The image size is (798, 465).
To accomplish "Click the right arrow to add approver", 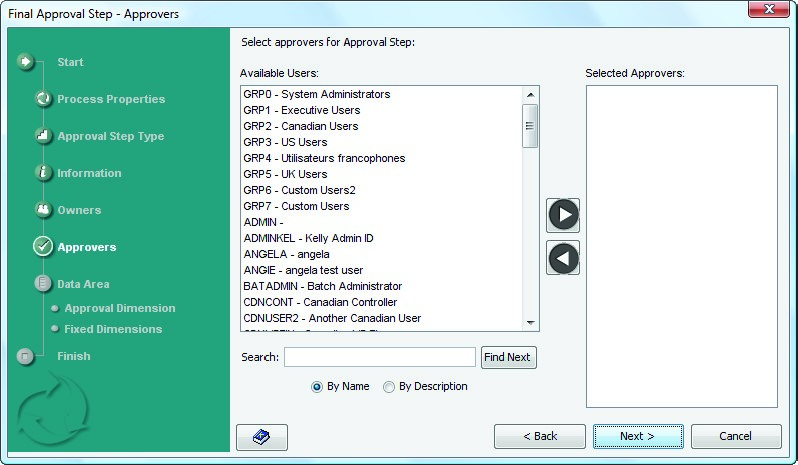I will [563, 215].
